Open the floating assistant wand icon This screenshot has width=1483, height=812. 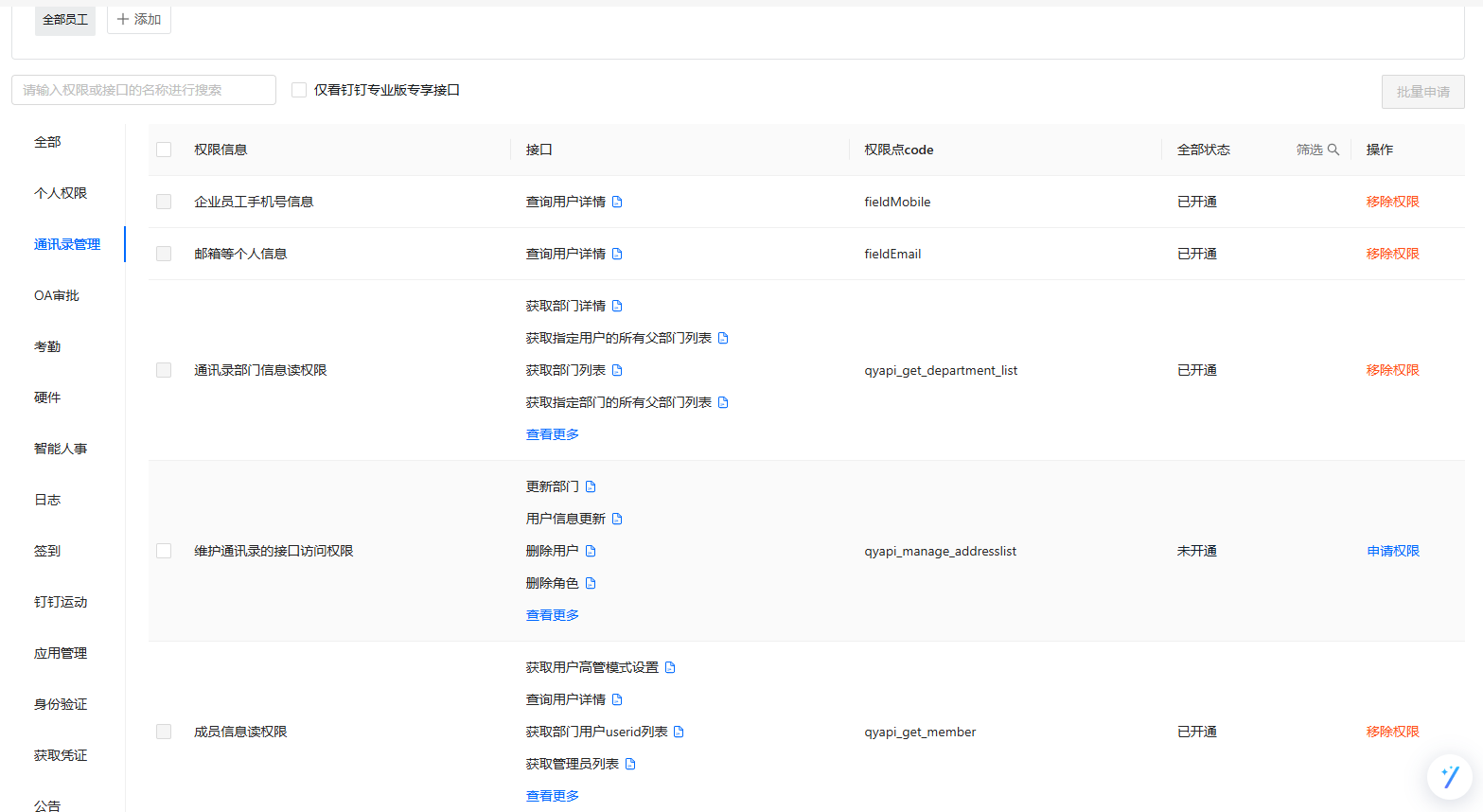point(1449,777)
